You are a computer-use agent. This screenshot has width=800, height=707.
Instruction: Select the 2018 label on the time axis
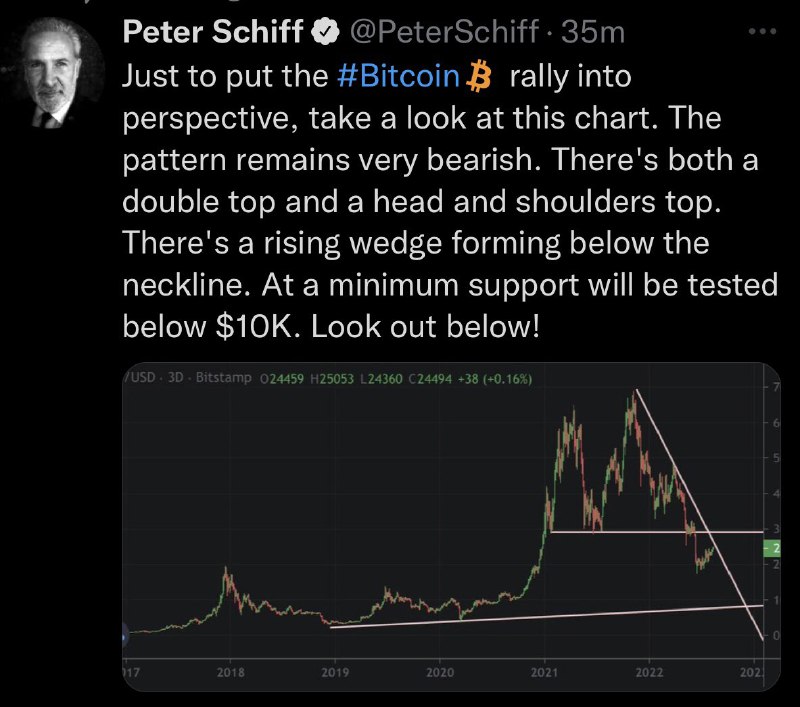231,672
